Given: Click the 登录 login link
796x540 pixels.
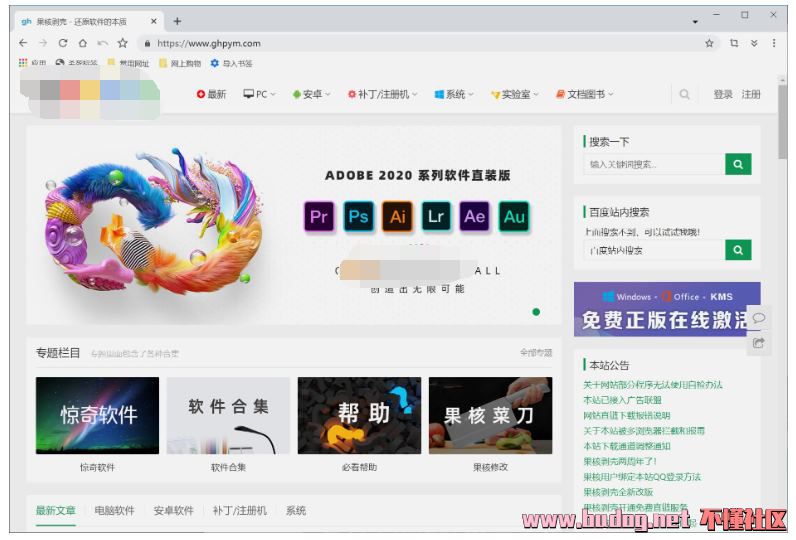Looking at the screenshot, I should pos(723,94).
